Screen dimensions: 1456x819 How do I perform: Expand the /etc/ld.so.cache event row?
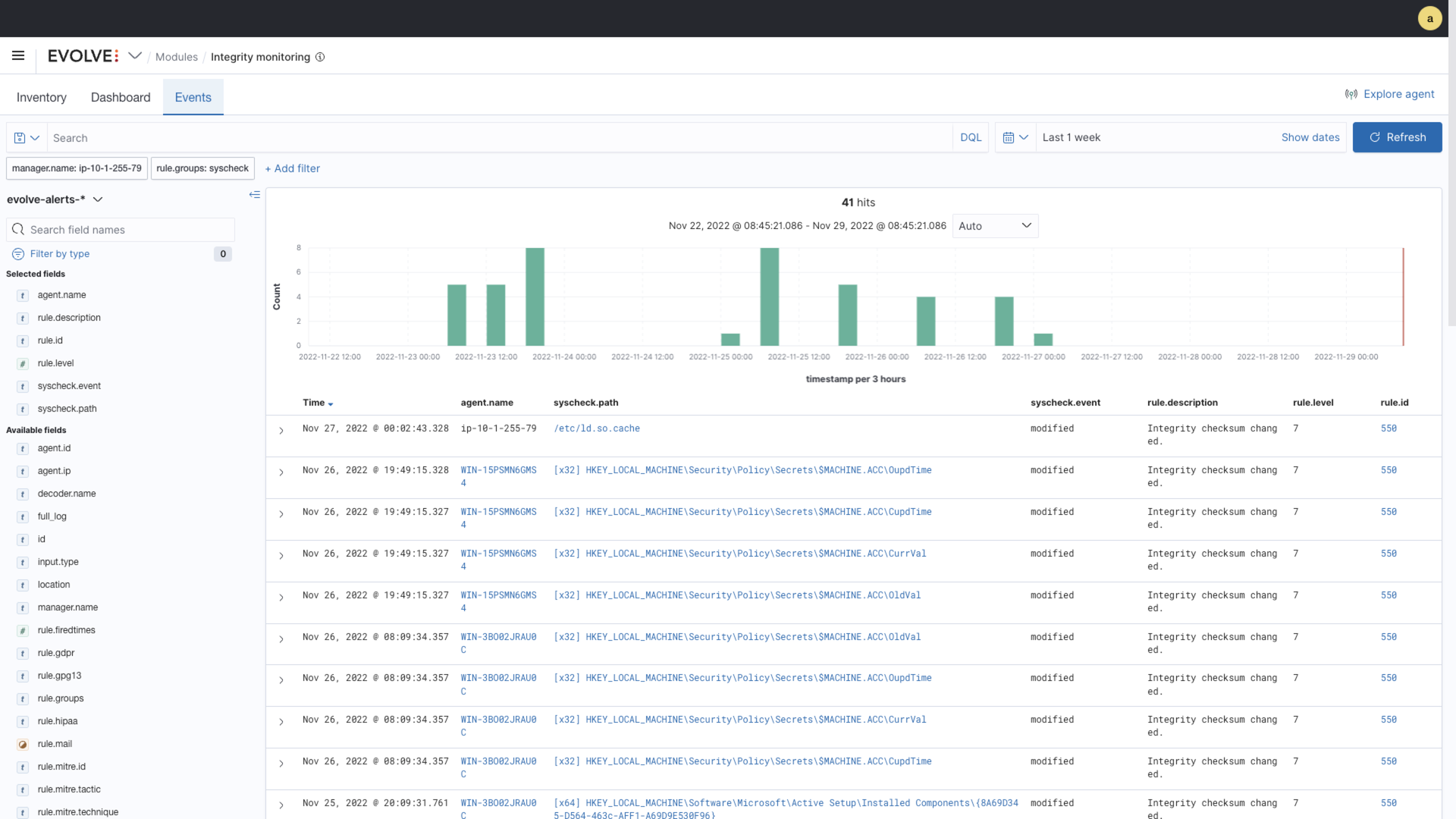(281, 431)
